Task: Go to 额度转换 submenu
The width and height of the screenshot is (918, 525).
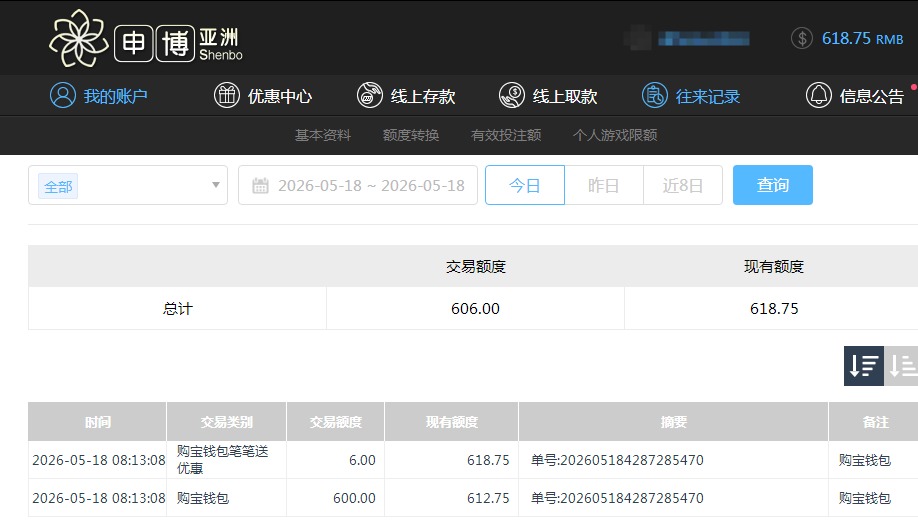Action: click(410, 135)
